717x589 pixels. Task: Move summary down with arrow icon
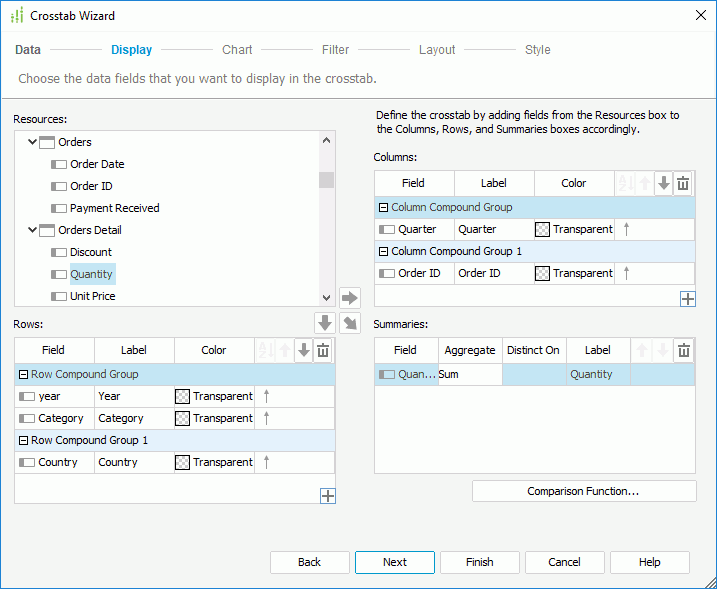point(662,350)
